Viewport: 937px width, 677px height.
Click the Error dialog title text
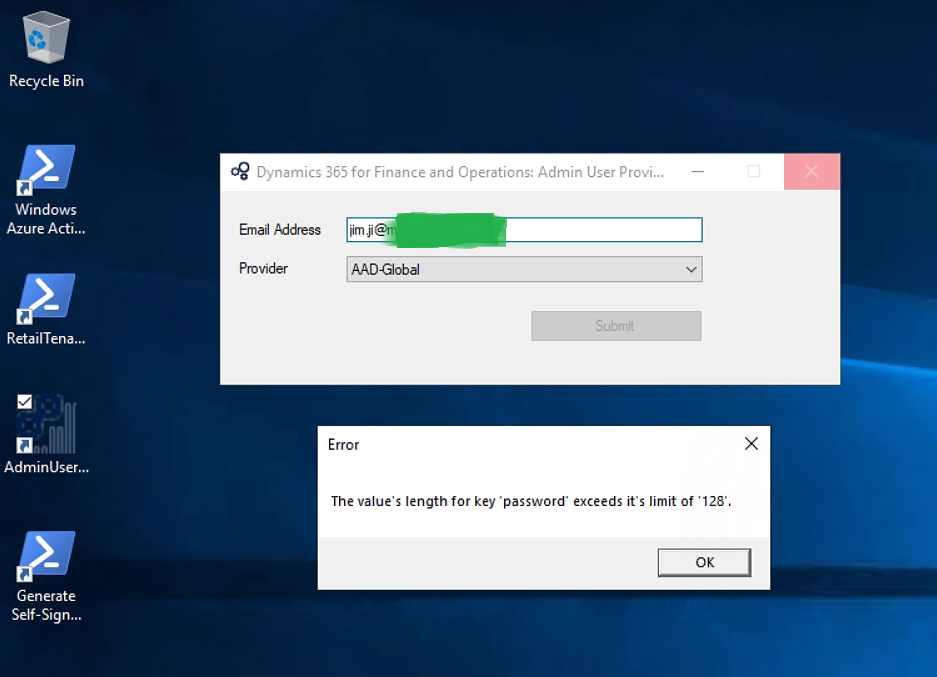click(x=343, y=445)
